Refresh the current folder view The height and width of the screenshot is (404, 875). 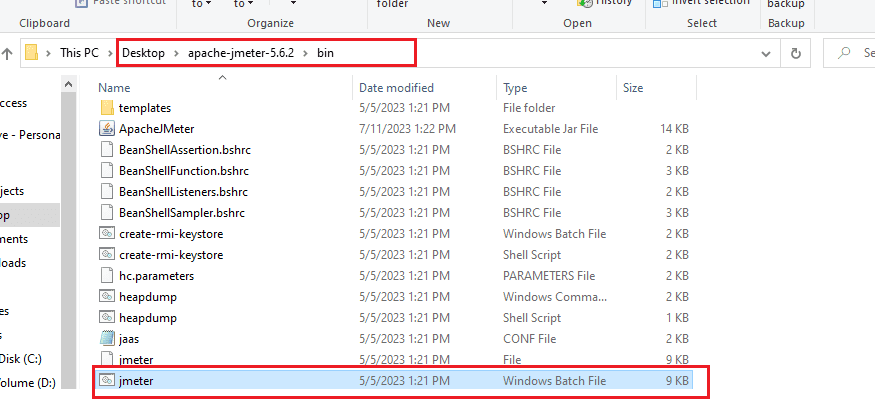coord(796,53)
